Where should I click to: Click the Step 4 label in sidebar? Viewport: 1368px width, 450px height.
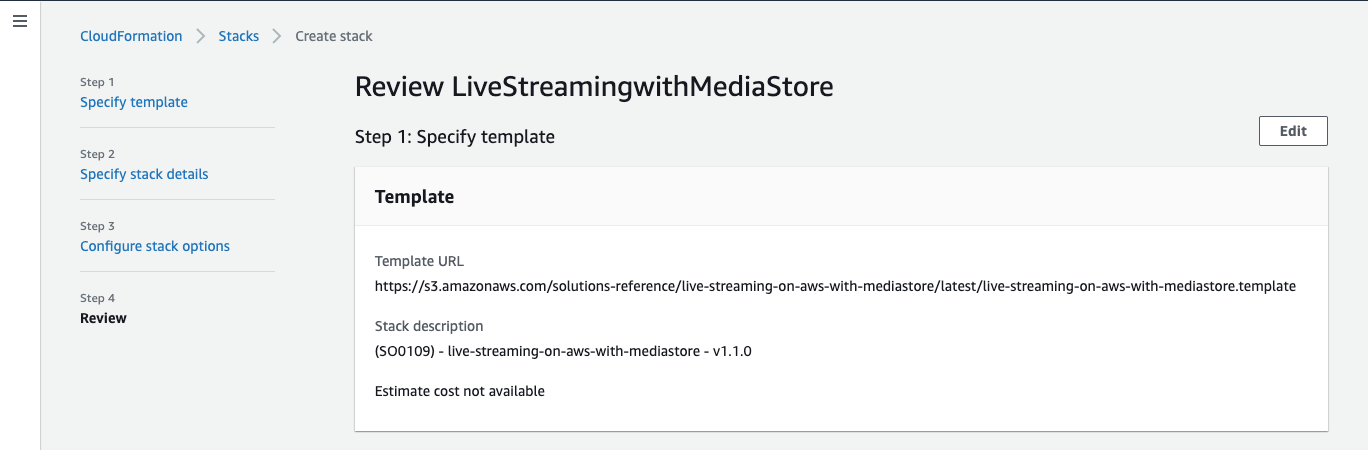(98, 298)
